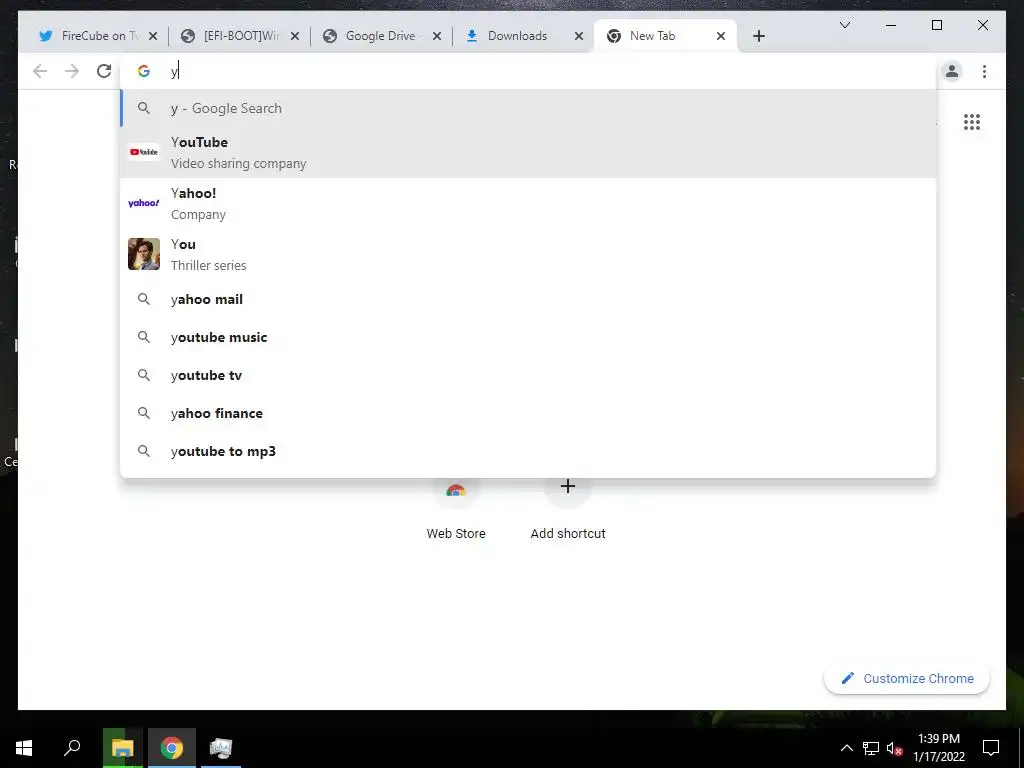
Task: Open File Explorer from taskbar
Action: click(x=122, y=748)
